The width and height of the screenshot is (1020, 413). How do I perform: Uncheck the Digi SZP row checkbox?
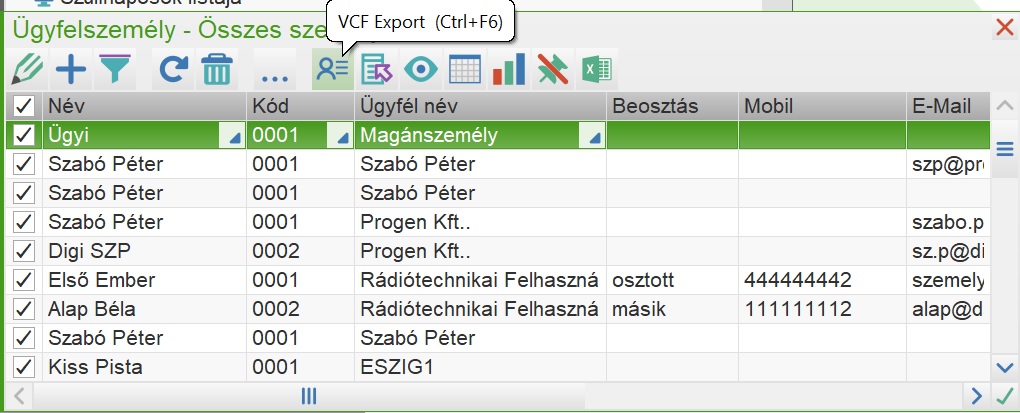click(x=24, y=250)
